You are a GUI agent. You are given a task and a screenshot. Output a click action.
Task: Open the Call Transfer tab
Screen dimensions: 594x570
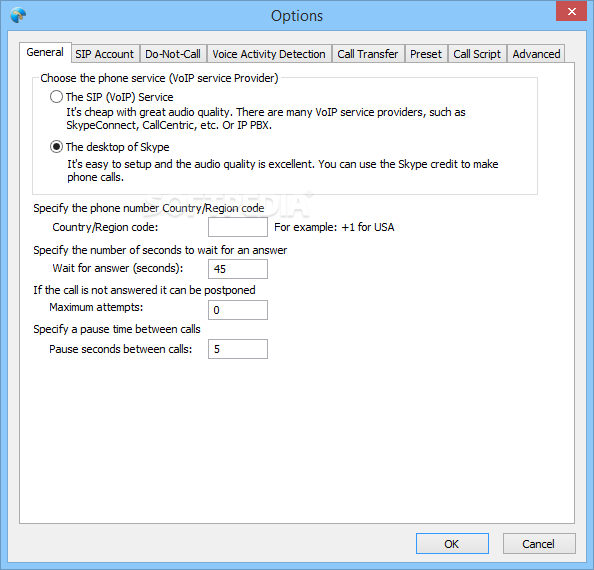[x=368, y=54]
